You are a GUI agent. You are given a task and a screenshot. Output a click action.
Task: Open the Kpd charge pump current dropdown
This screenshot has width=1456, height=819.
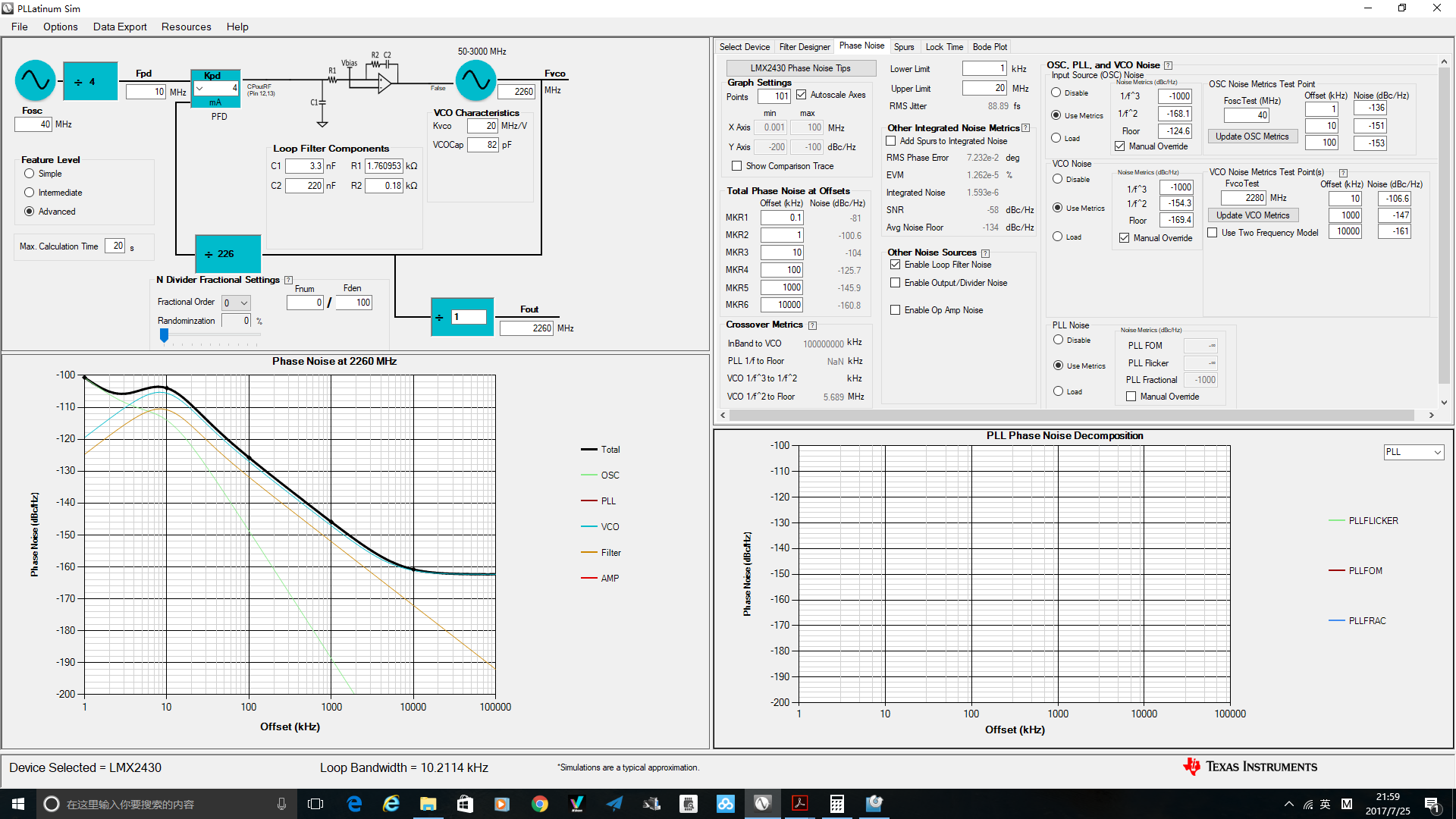[x=200, y=89]
